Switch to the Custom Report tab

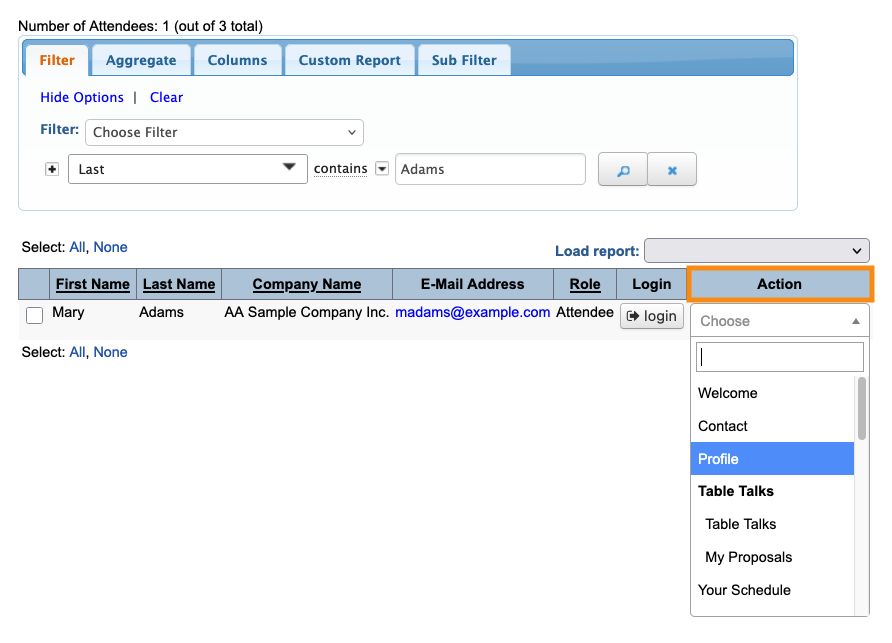(x=349, y=60)
